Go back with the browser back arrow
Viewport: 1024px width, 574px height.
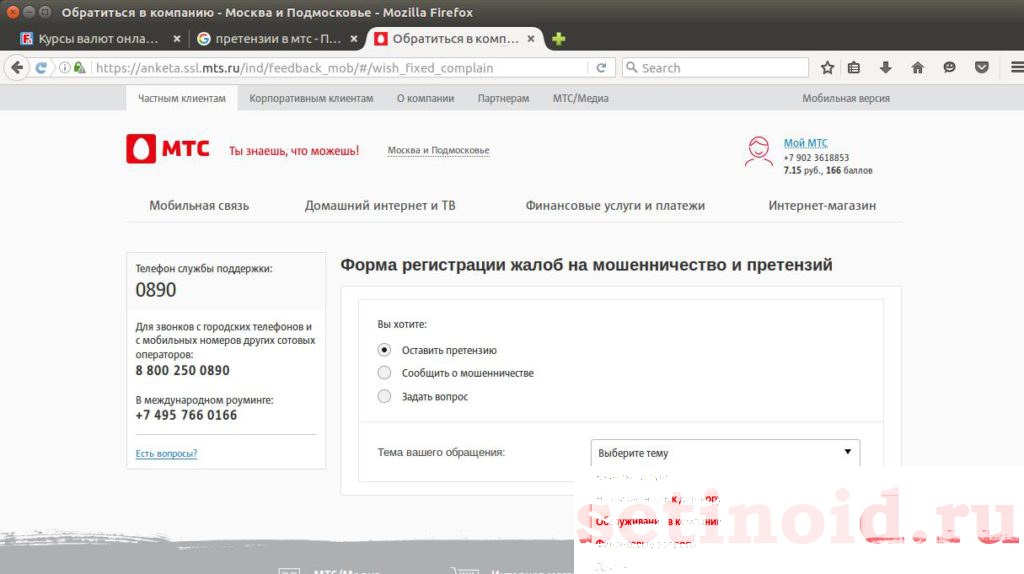click(x=17, y=67)
